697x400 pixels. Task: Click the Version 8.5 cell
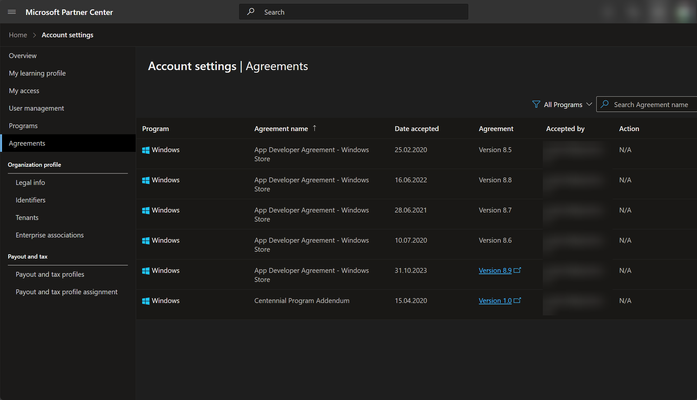495,150
